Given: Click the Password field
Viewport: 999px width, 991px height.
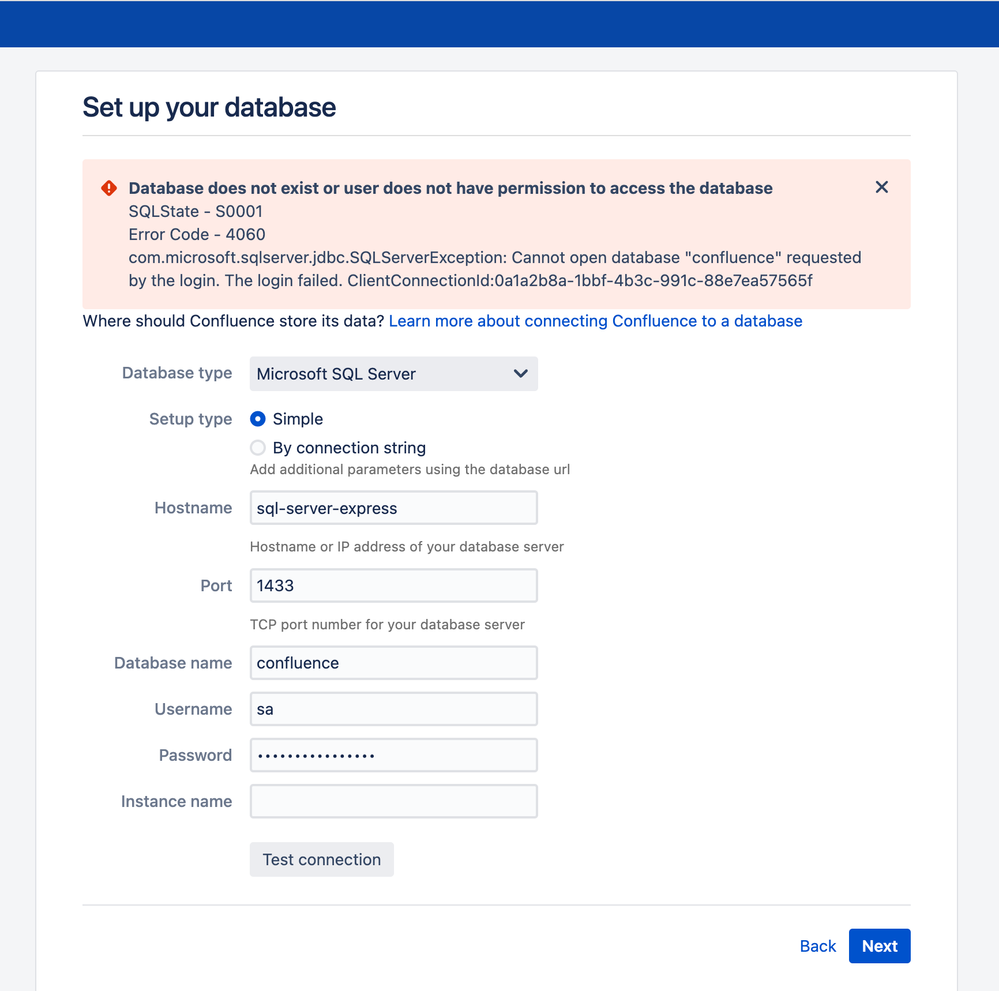Looking at the screenshot, I should tap(393, 755).
